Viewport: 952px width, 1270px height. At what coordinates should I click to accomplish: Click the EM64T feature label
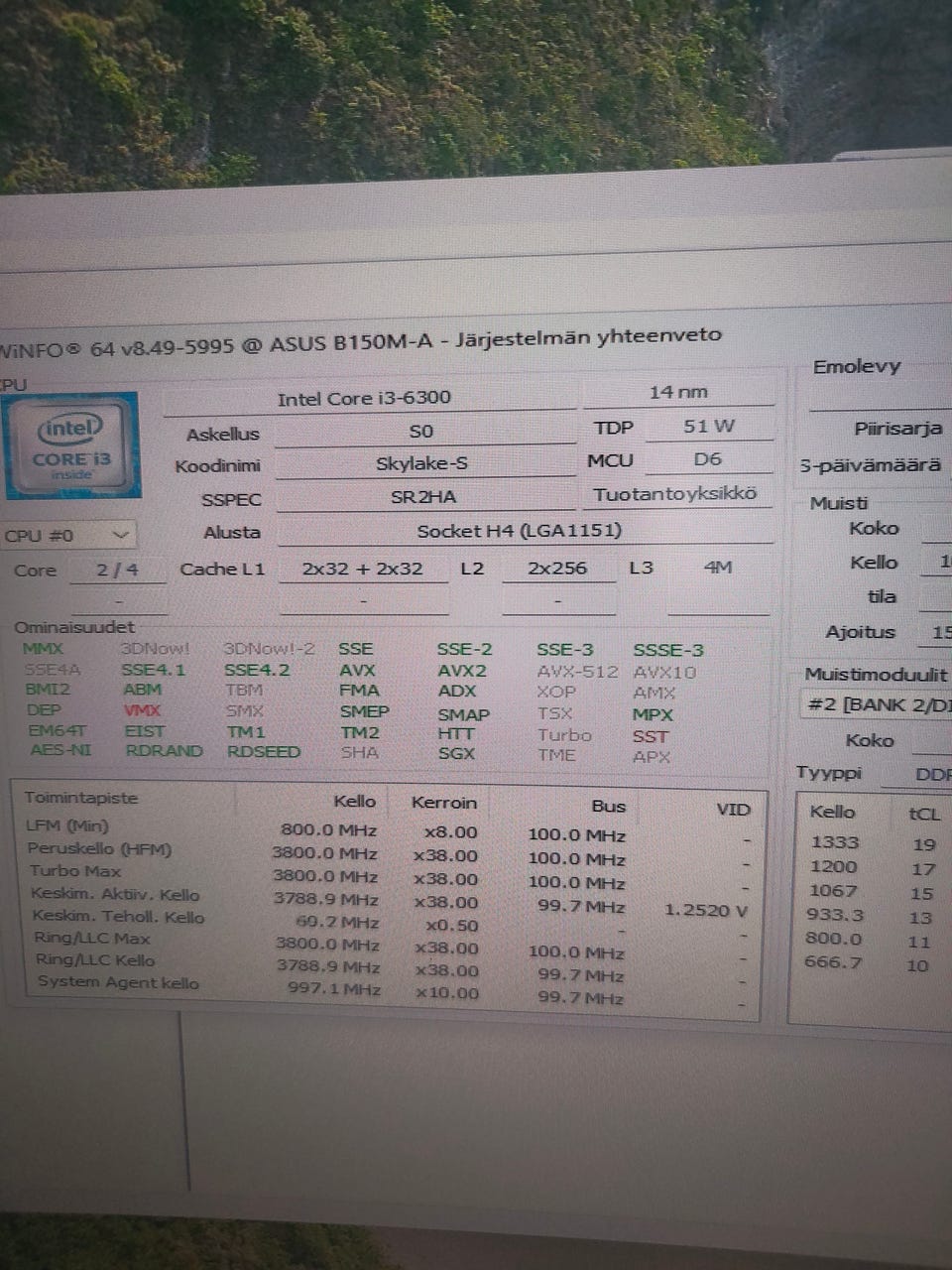58,730
